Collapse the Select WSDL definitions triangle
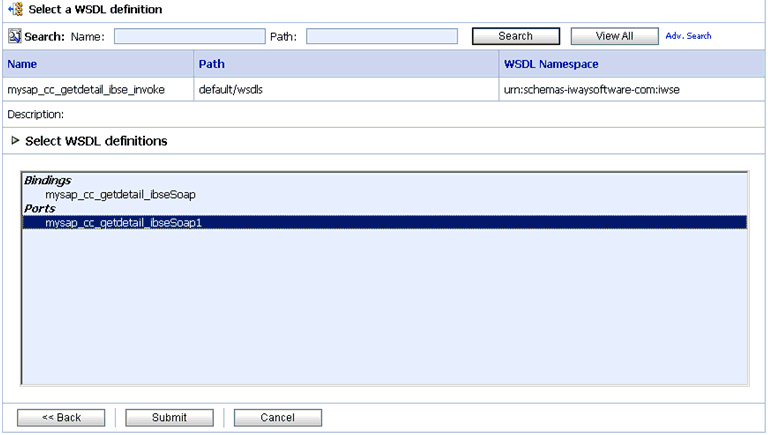768x435 pixels. click(15, 141)
